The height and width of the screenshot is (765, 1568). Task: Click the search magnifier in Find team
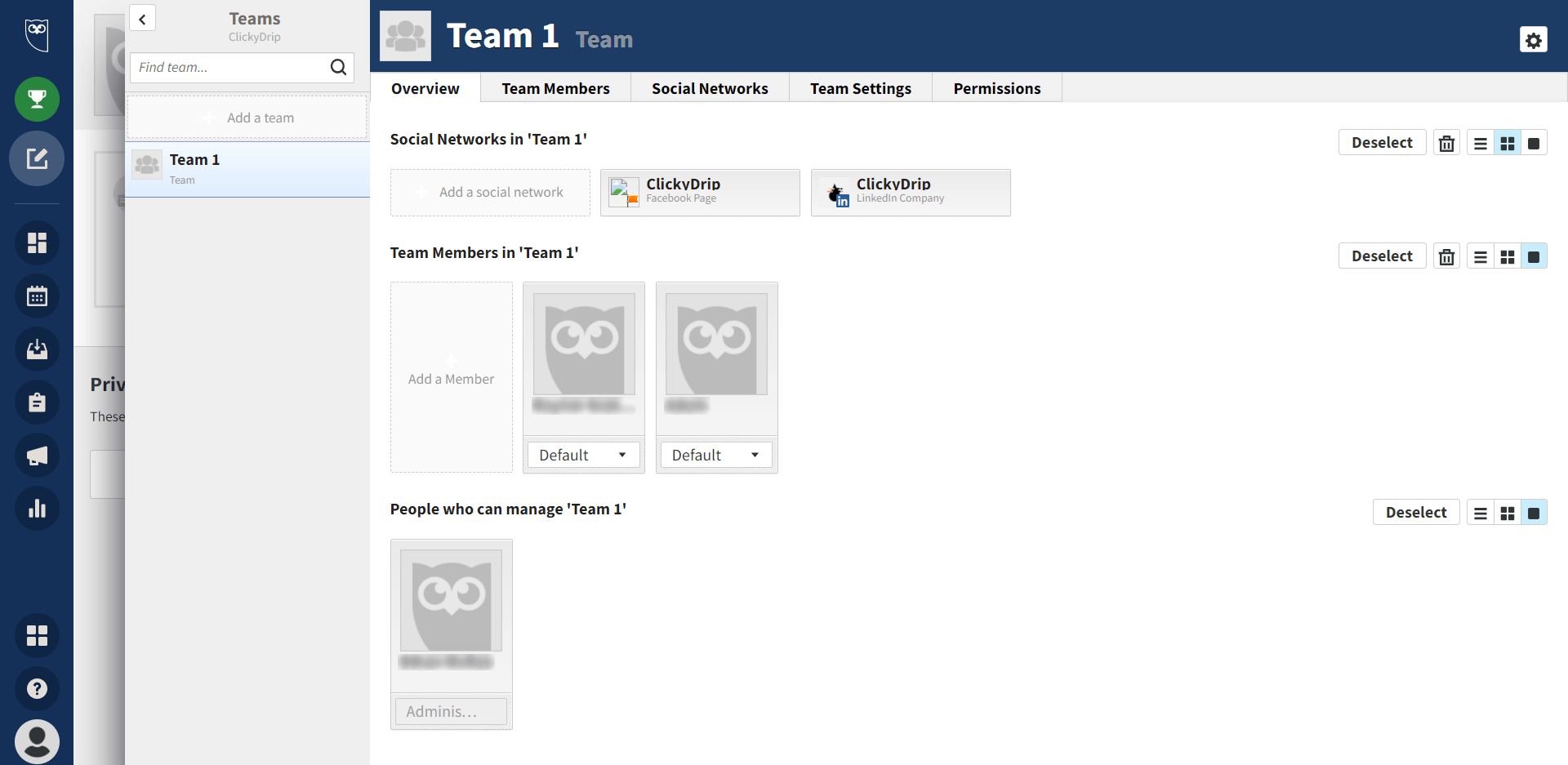pyautogui.click(x=338, y=67)
